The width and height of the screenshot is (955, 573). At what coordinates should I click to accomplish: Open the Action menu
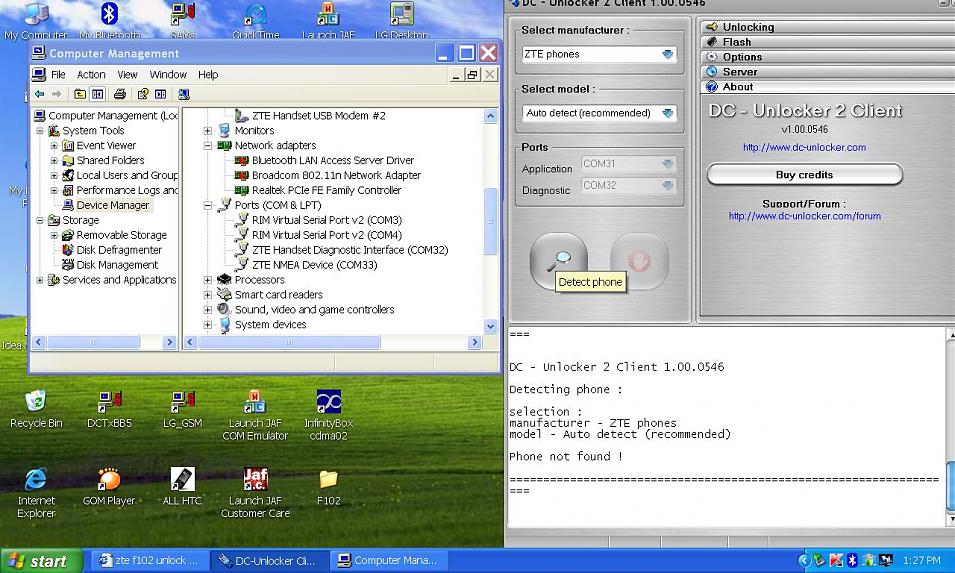coord(91,74)
